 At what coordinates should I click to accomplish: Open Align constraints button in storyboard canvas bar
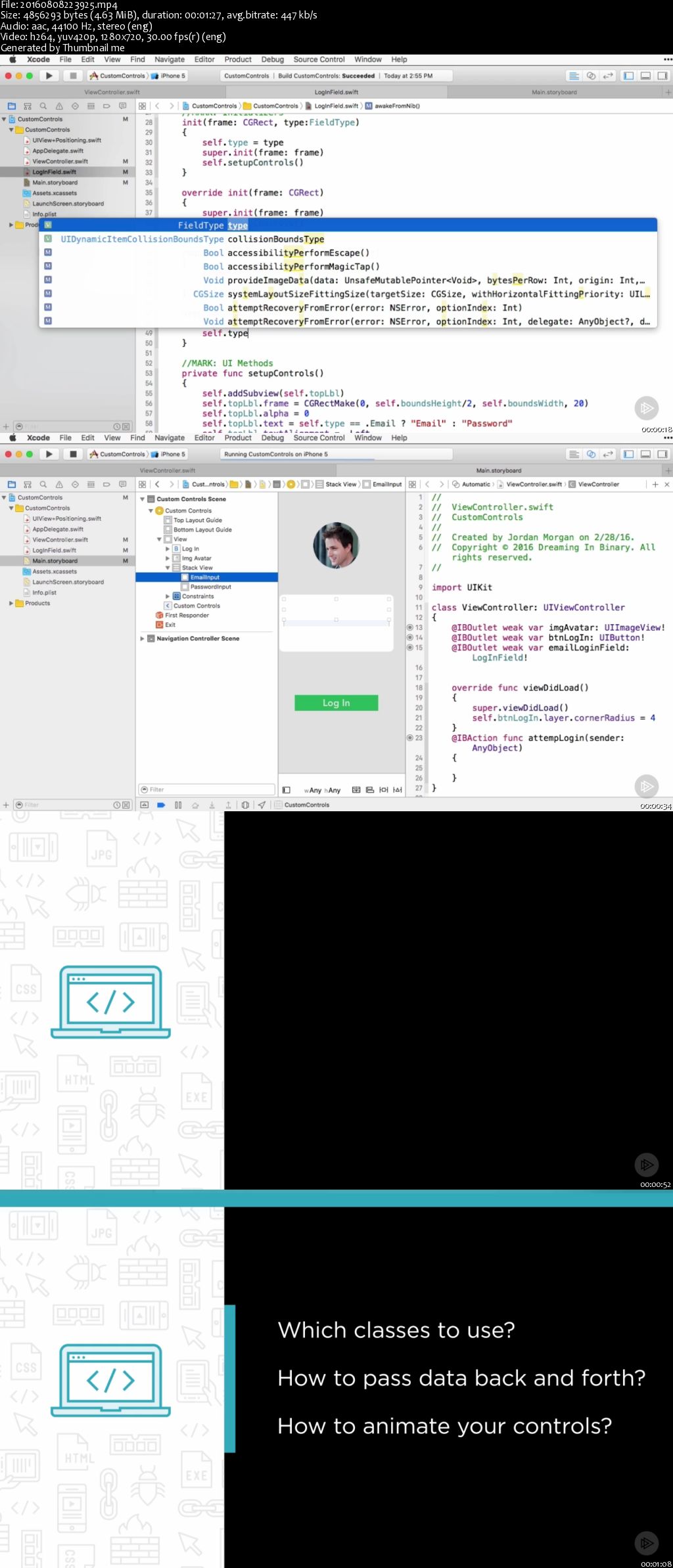[x=370, y=790]
